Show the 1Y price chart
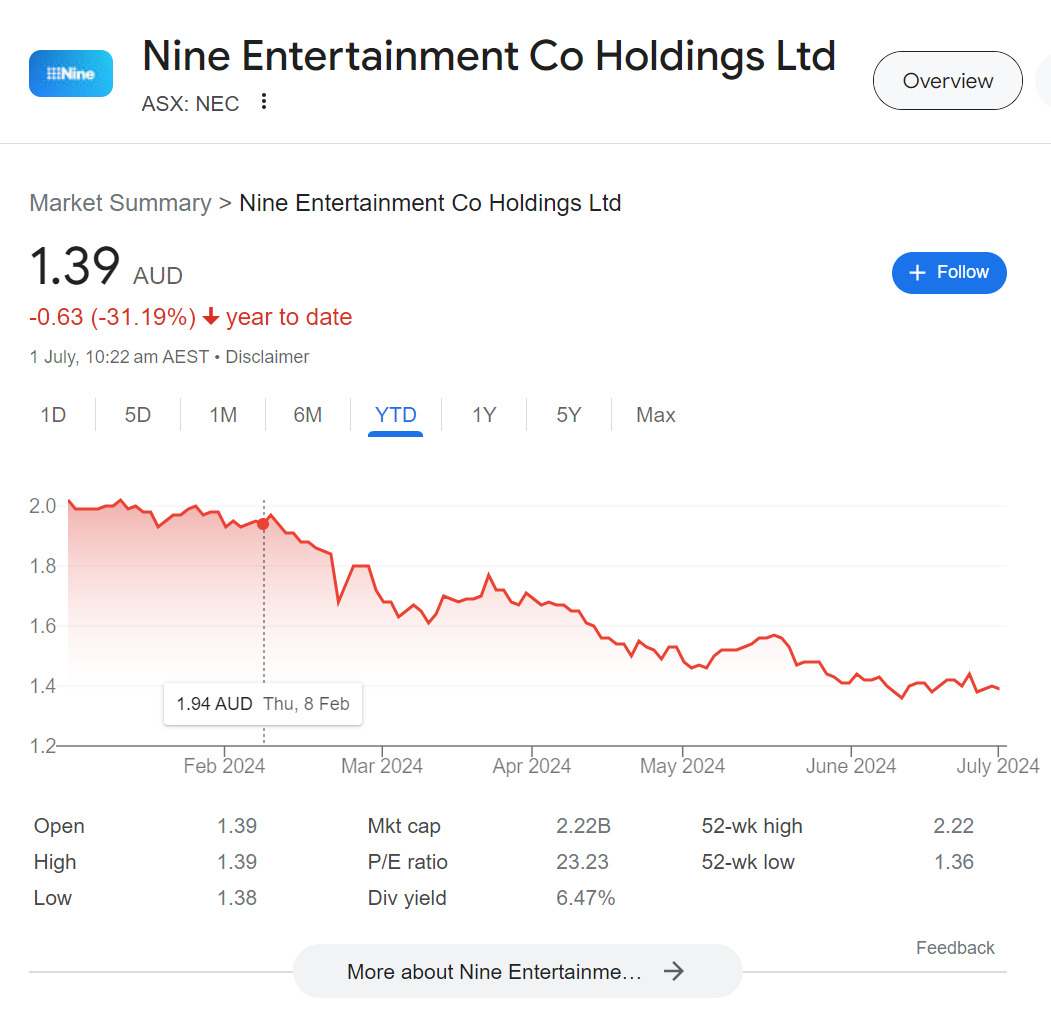 point(484,415)
